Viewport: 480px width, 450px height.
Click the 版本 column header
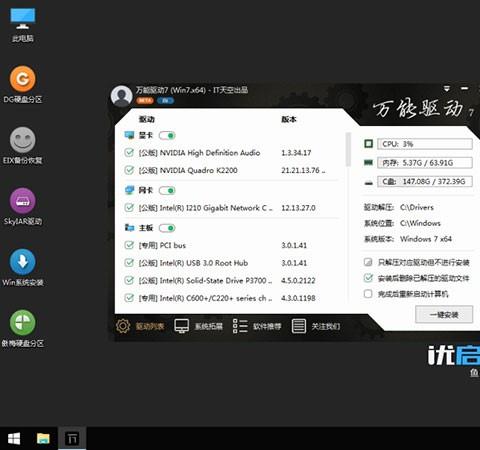[289, 119]
